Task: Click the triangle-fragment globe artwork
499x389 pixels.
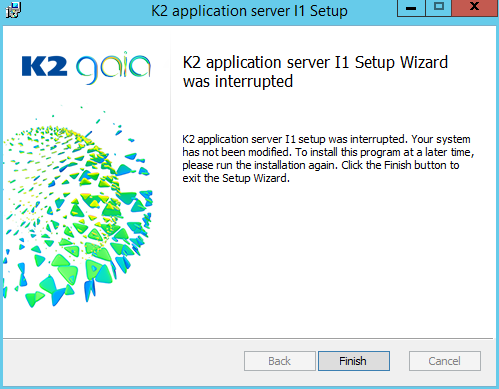Action: 78,208
